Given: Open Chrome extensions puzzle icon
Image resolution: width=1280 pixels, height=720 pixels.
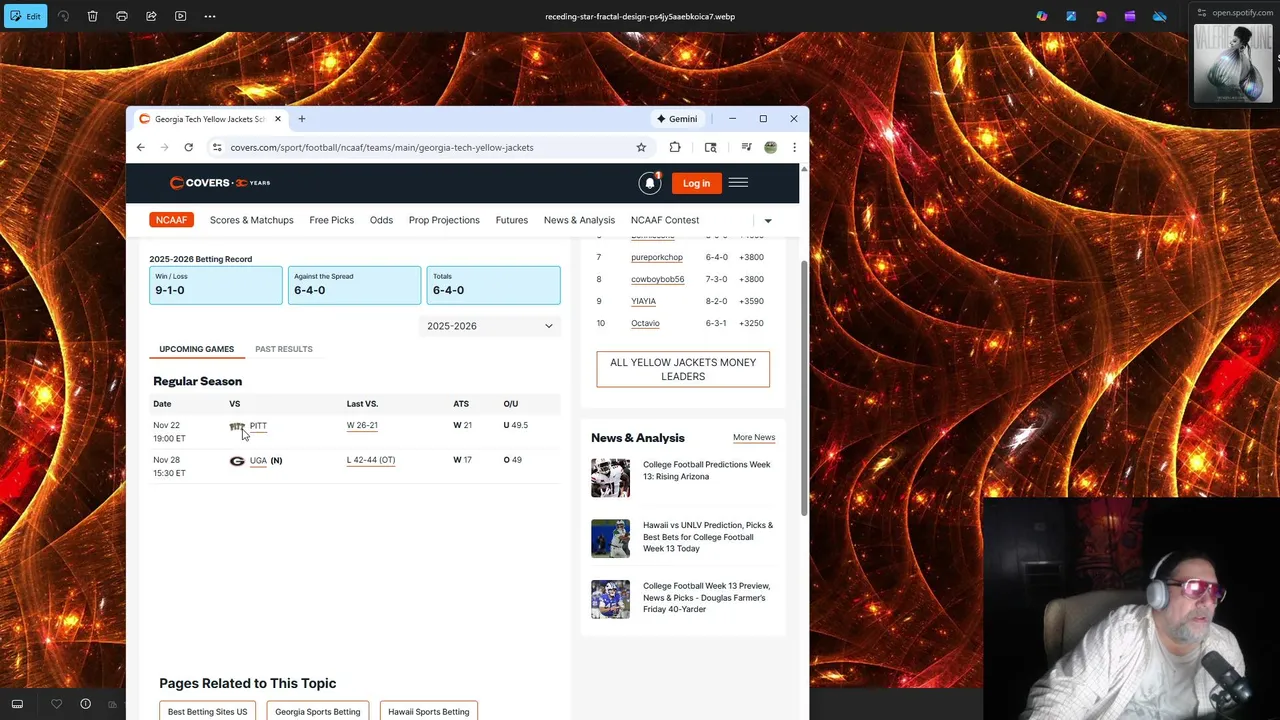Looking at the screenshot, I should point(675,147).
